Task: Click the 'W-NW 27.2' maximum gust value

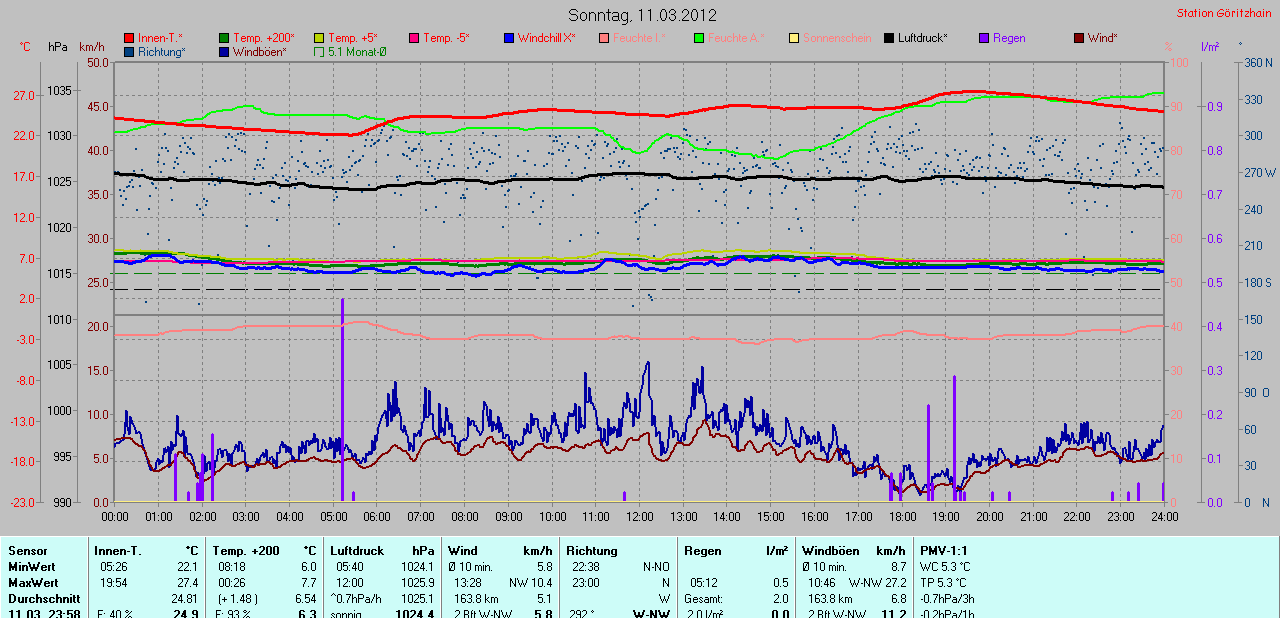Action: [878, 582]
